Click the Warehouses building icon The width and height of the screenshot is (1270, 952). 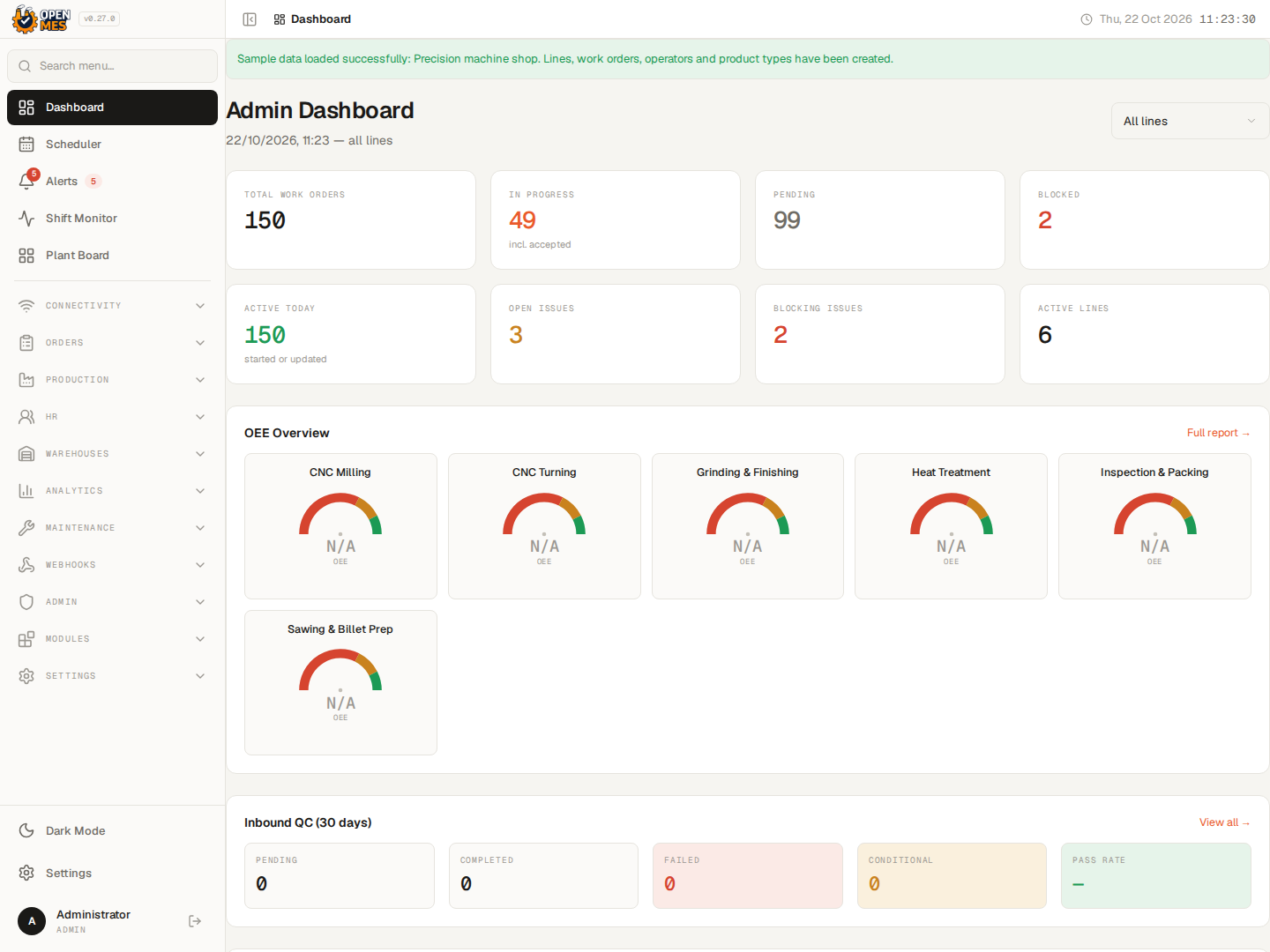pos(26,454)
